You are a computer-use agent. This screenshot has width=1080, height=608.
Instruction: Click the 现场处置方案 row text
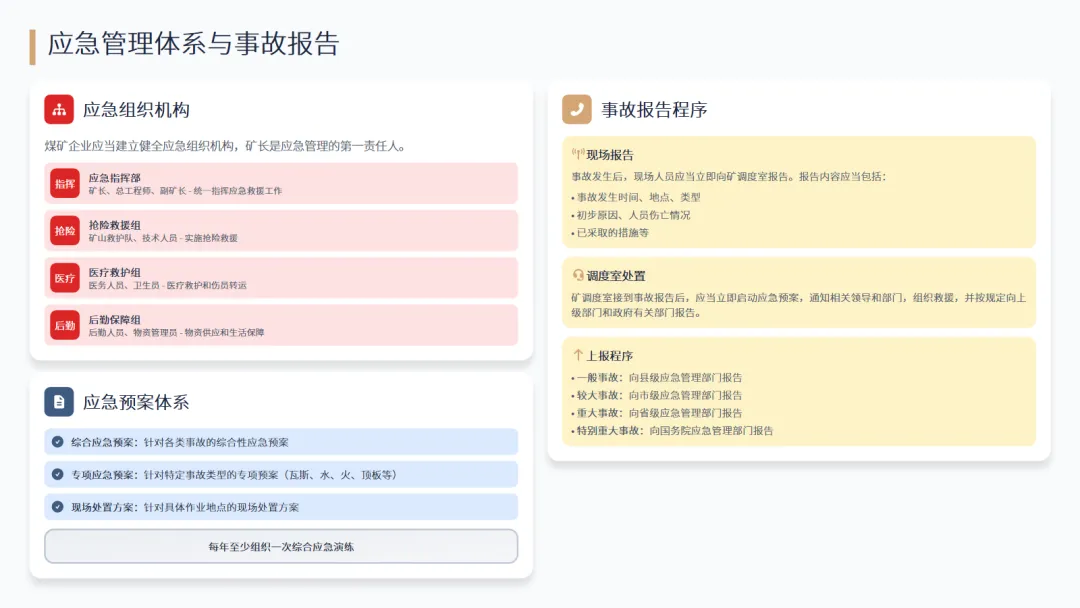coord(185,507)
